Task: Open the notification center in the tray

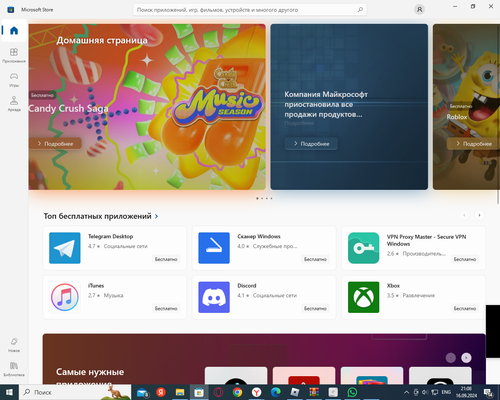Action: point(489,393)
